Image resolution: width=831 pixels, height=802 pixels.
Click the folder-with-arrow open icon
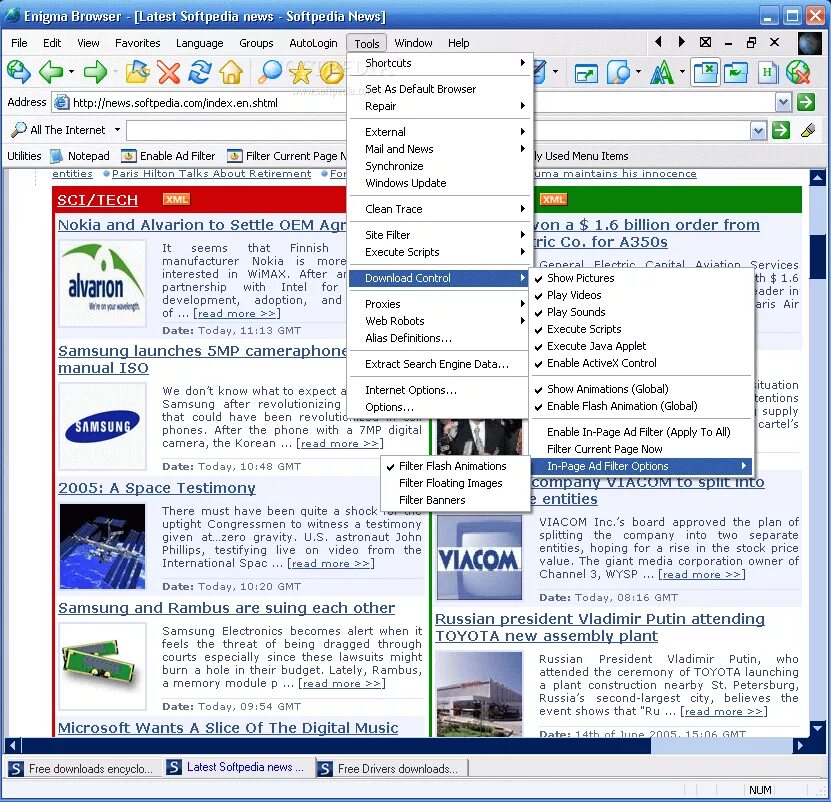tap(137, 72)
